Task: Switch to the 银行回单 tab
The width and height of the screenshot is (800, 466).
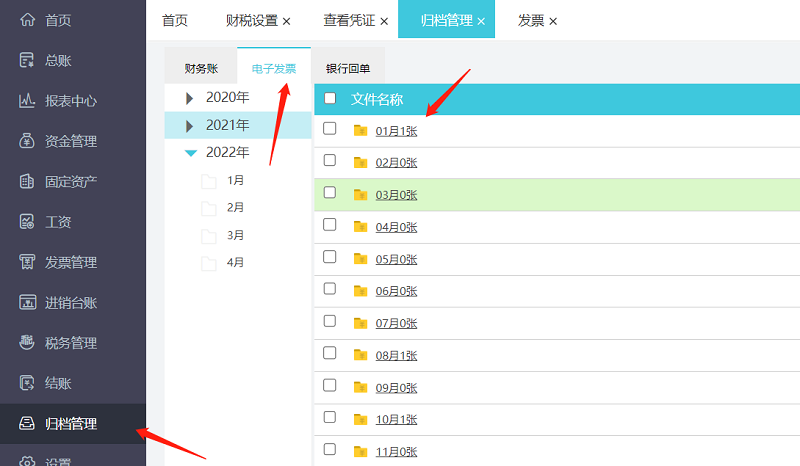Action: [x=348, y=69]
